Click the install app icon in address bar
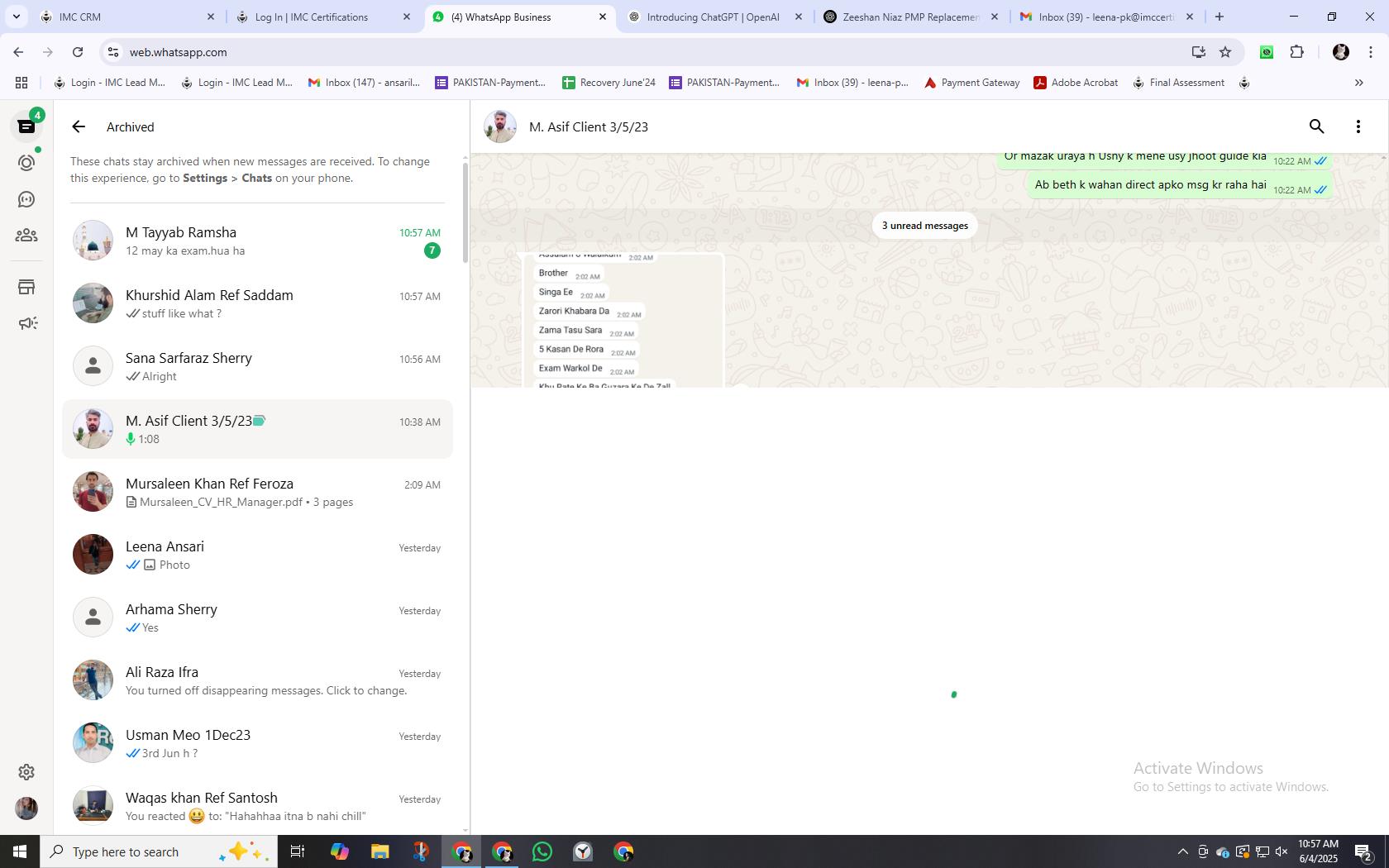Viewport: 1389px width, 868px height. (x=1198, y=52)
